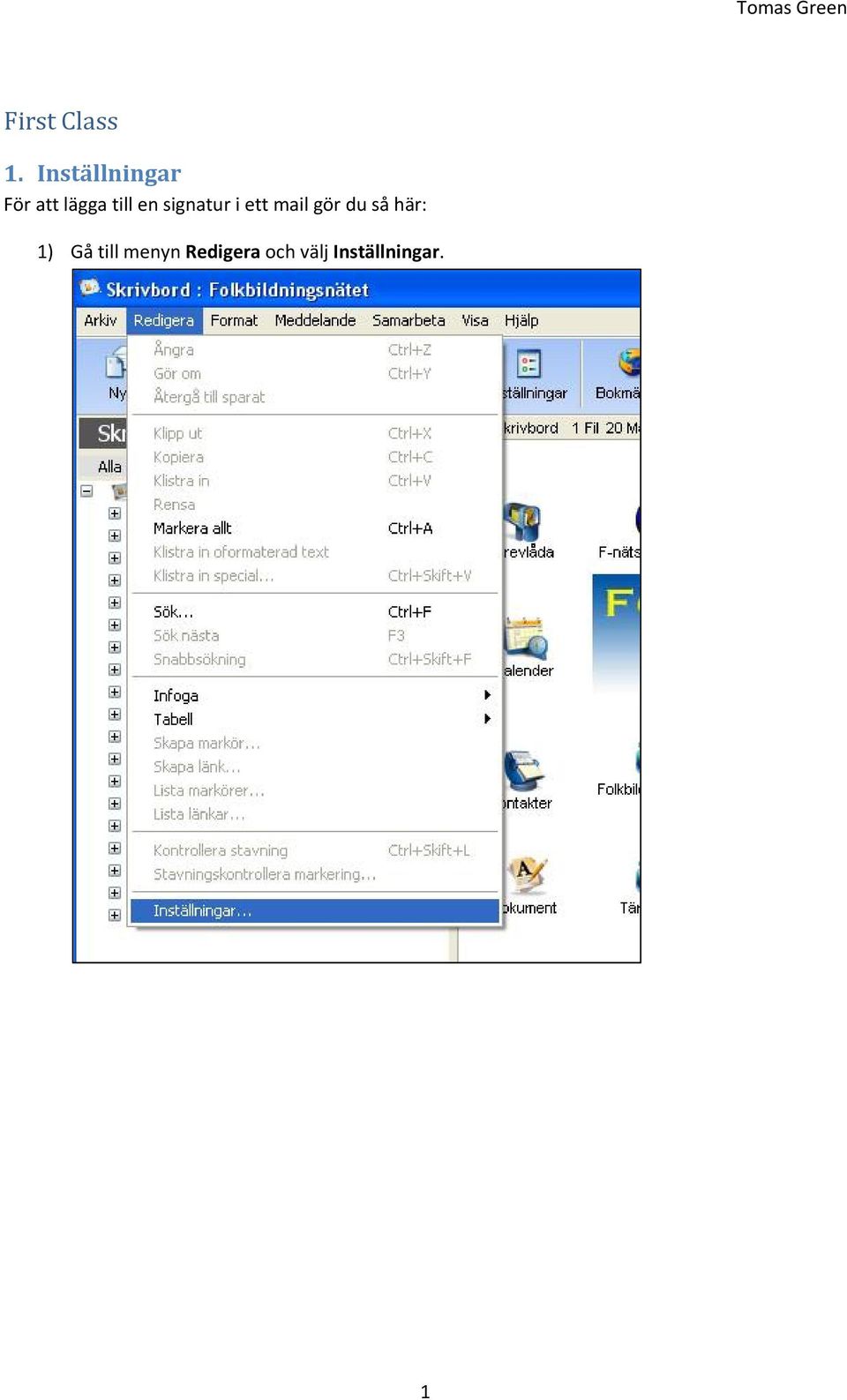
Task: Open the Tabell submenu
Action: tap(315, 719)
